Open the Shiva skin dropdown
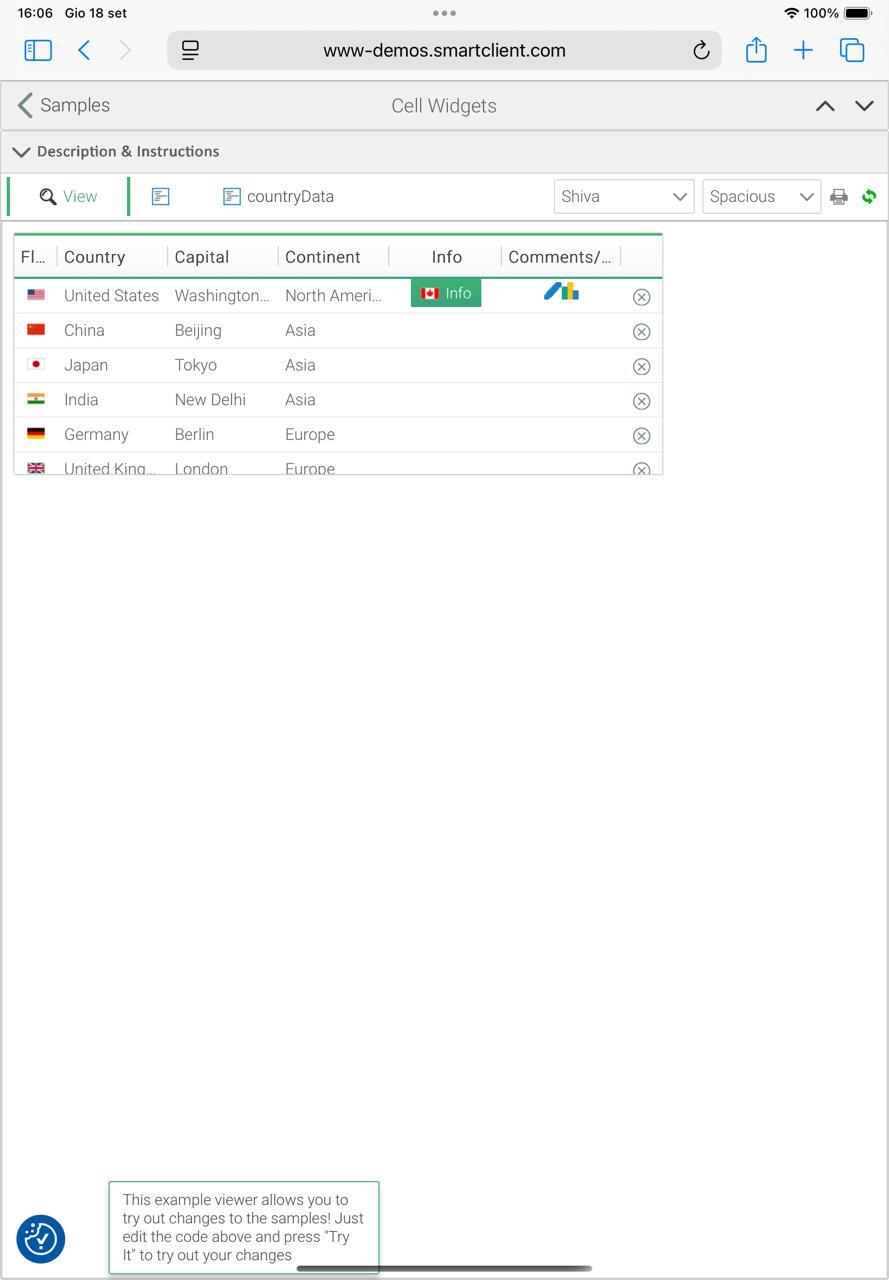 (624, 196)
